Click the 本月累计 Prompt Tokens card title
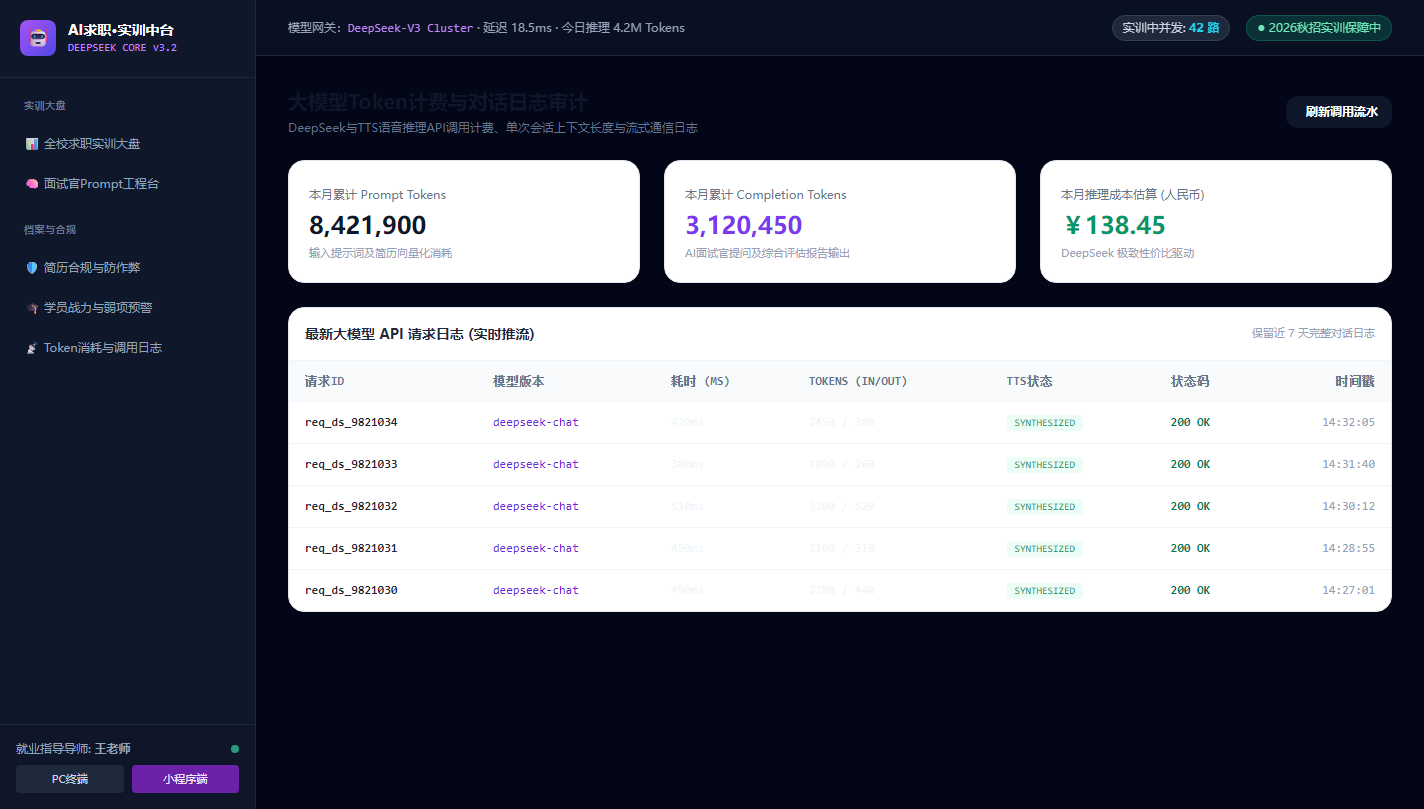Screen dimensions: 1424x809 (x=378, y=195)
